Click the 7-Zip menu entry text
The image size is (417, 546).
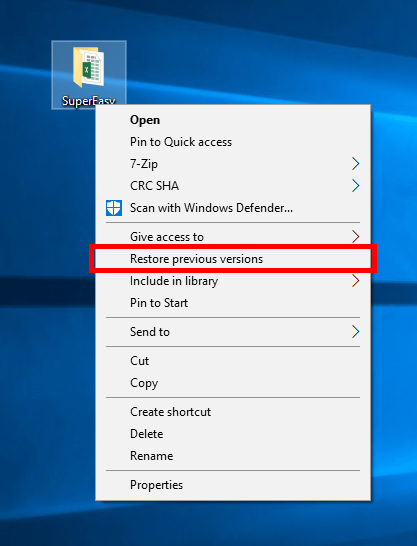(x=144, y=164)
